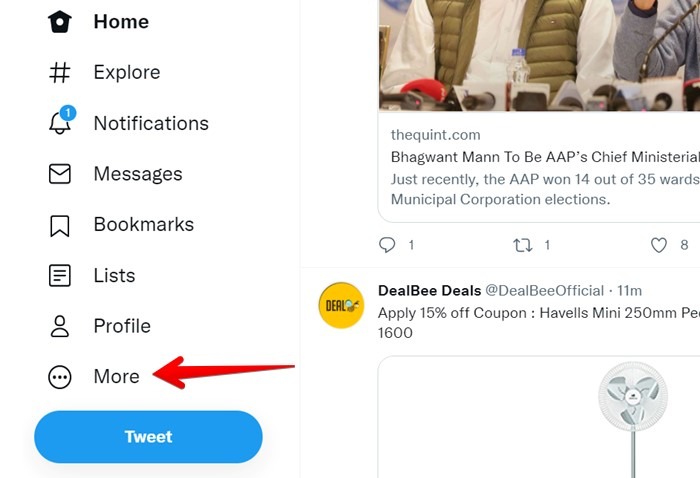Open Messages envelope icon
700x478 pixels.
coord(60,174)
